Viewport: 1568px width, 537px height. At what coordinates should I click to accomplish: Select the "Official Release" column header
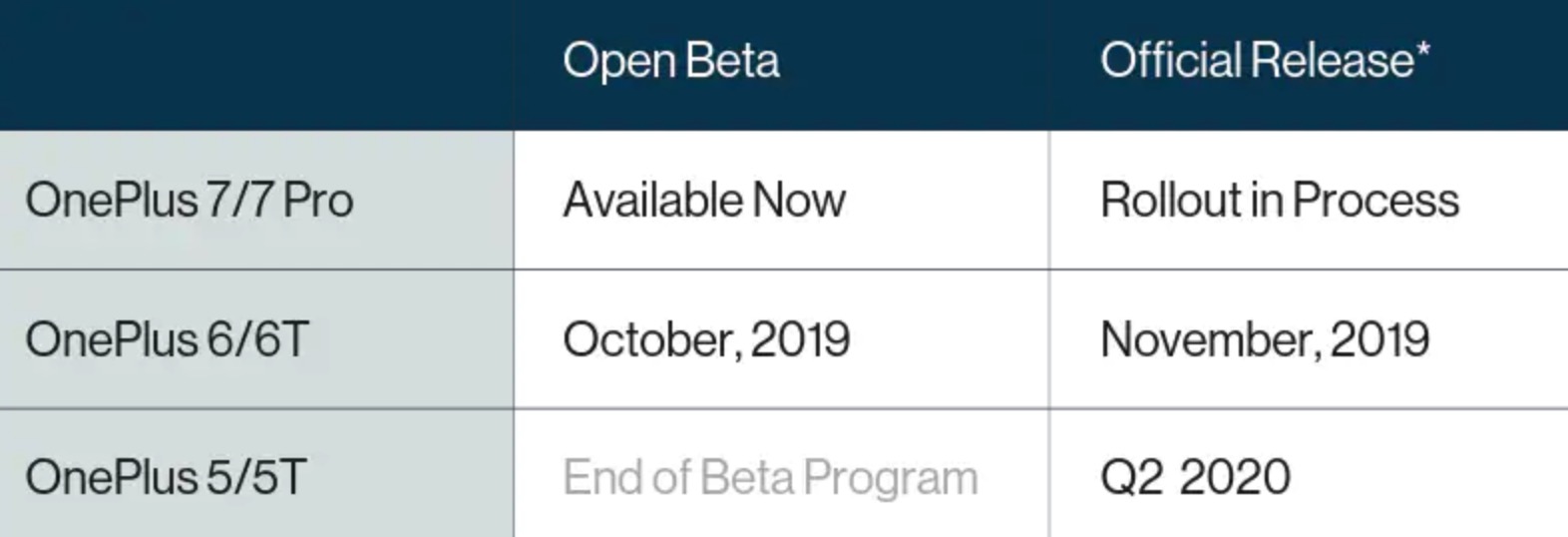(1256, 60)
